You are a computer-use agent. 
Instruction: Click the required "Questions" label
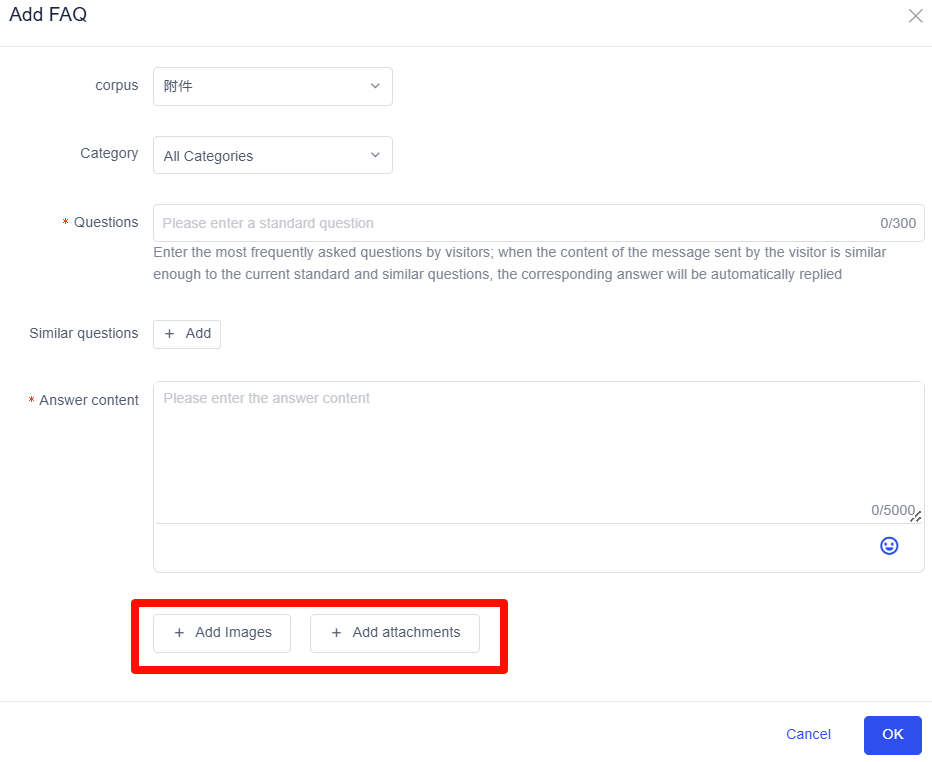[x=106, y=223]
